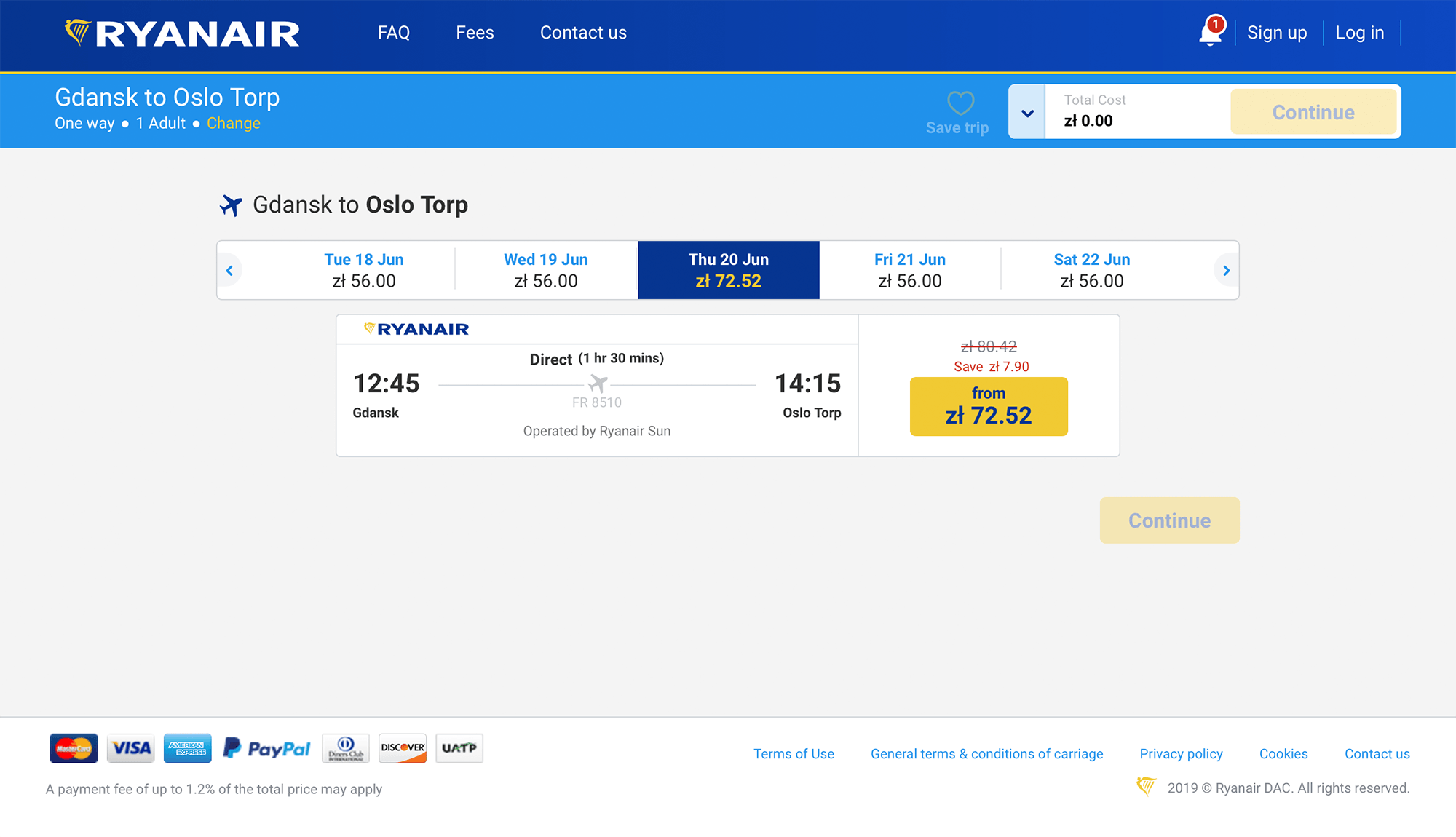
Task: Click the right chevron to see later dates
Action: pos(1226,270)
